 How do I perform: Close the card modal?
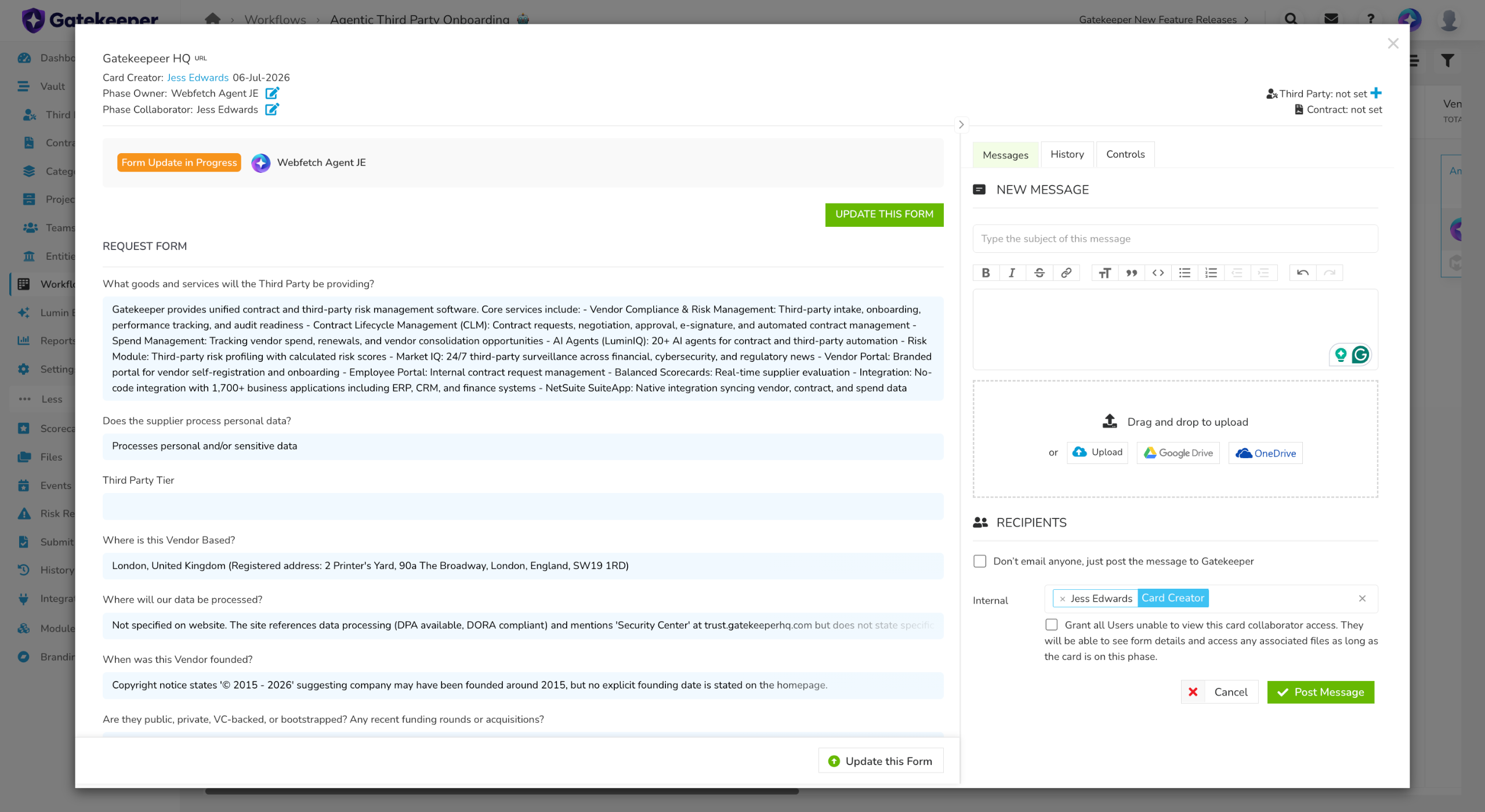(x=1393, y=43)
